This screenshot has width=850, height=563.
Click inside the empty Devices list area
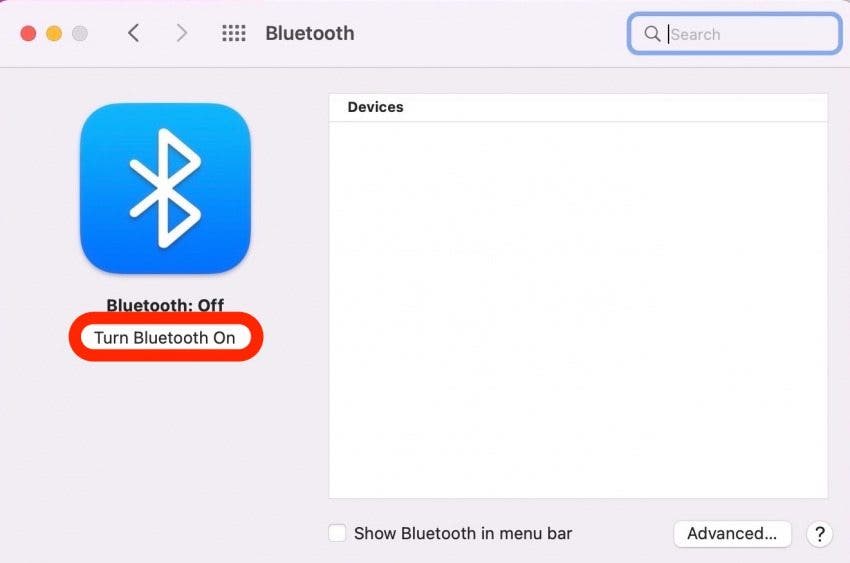tap(578, 310)
